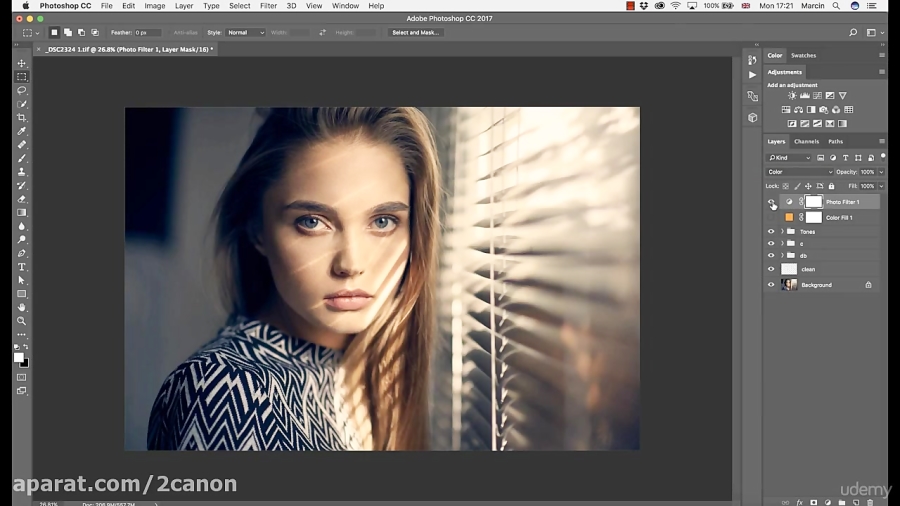Add a Brightness/Contrast adjustment
The width and height of the screenshot is (900, 506).
[792, 96]
